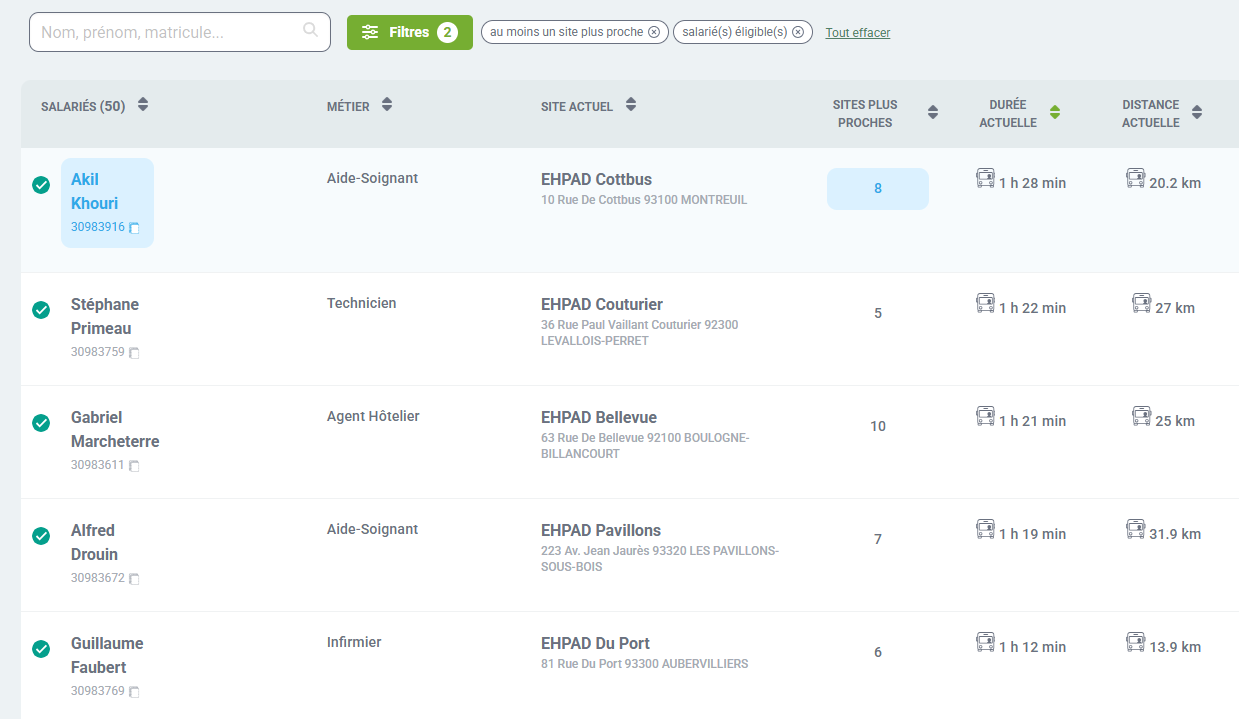1239x719 pixels.
Task: Toggle the green check for Akil Khouri
Action: (41, 185)
